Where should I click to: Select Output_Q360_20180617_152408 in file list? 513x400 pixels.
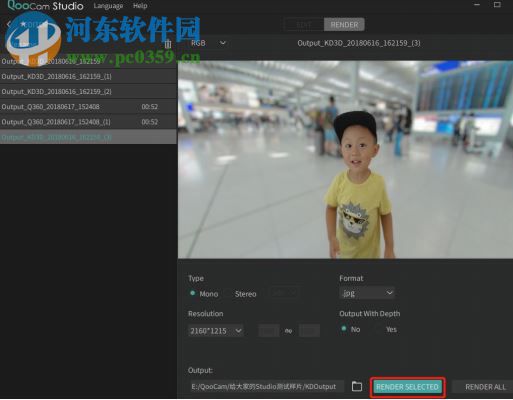(88, 107)
